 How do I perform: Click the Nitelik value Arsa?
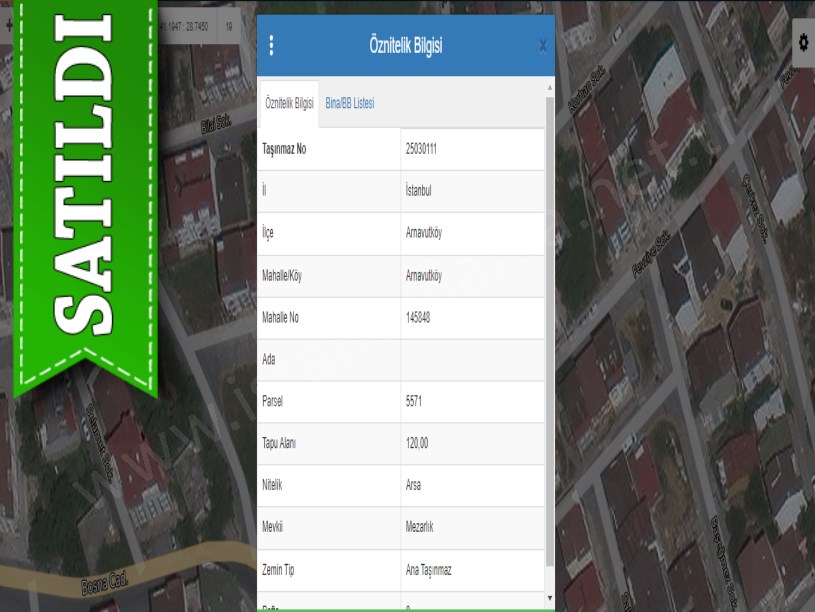click(413, 485)
